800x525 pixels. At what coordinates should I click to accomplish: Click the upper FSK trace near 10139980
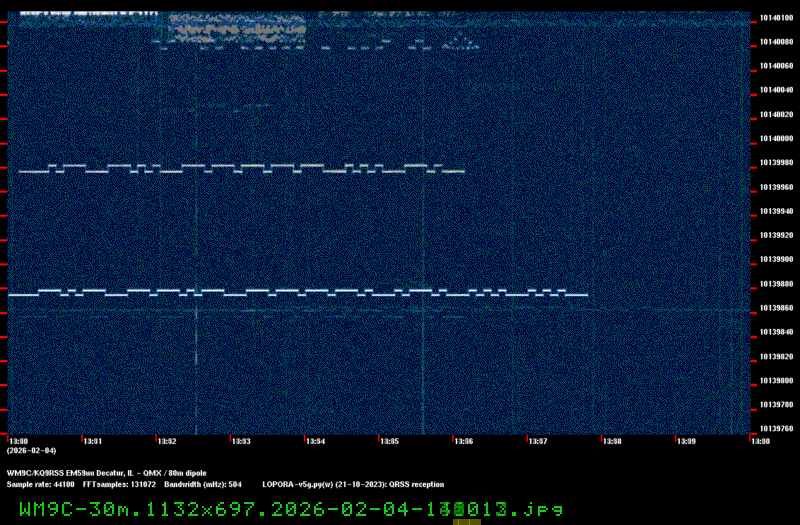(240, 167)
